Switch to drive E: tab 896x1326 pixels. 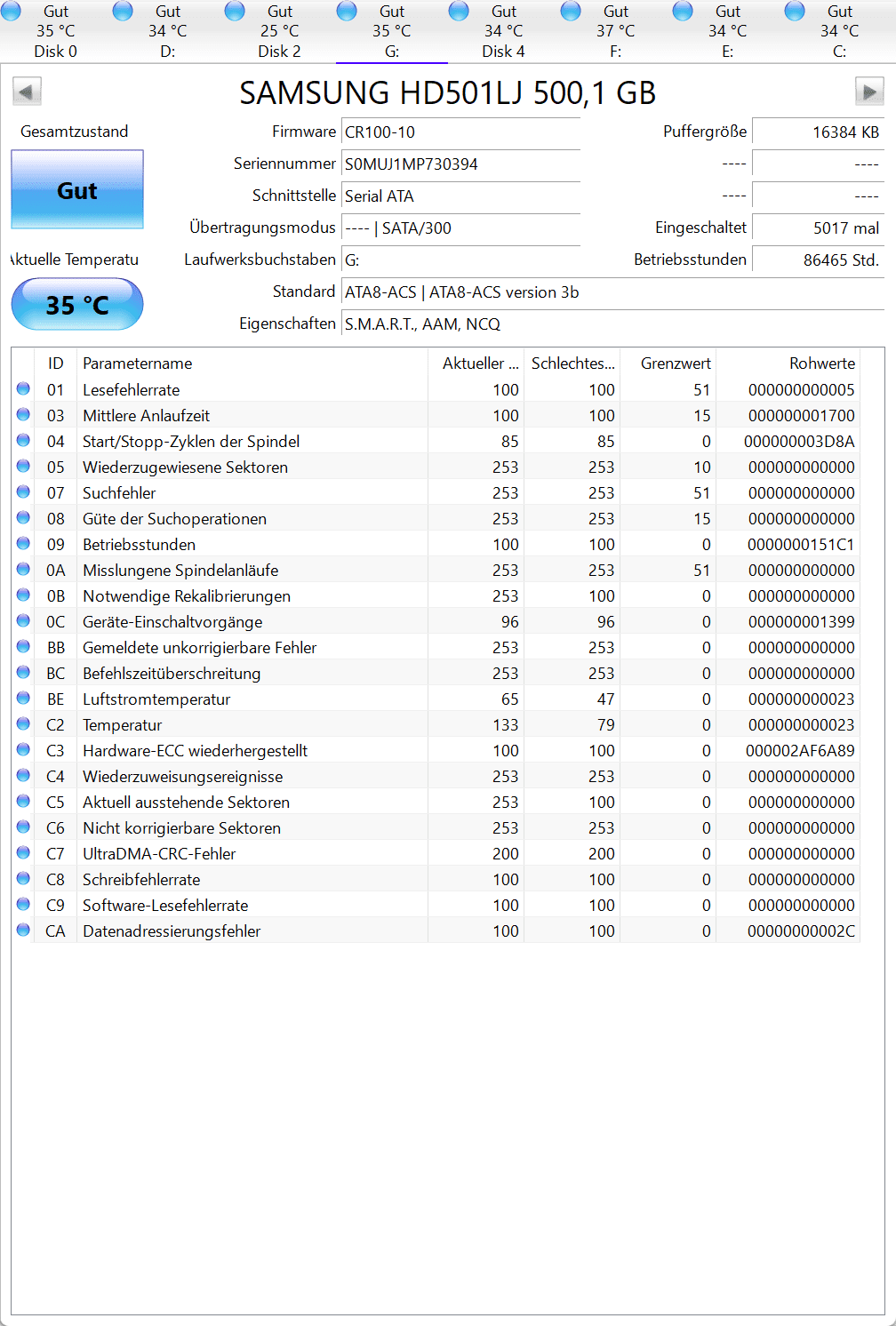[728, 31]
